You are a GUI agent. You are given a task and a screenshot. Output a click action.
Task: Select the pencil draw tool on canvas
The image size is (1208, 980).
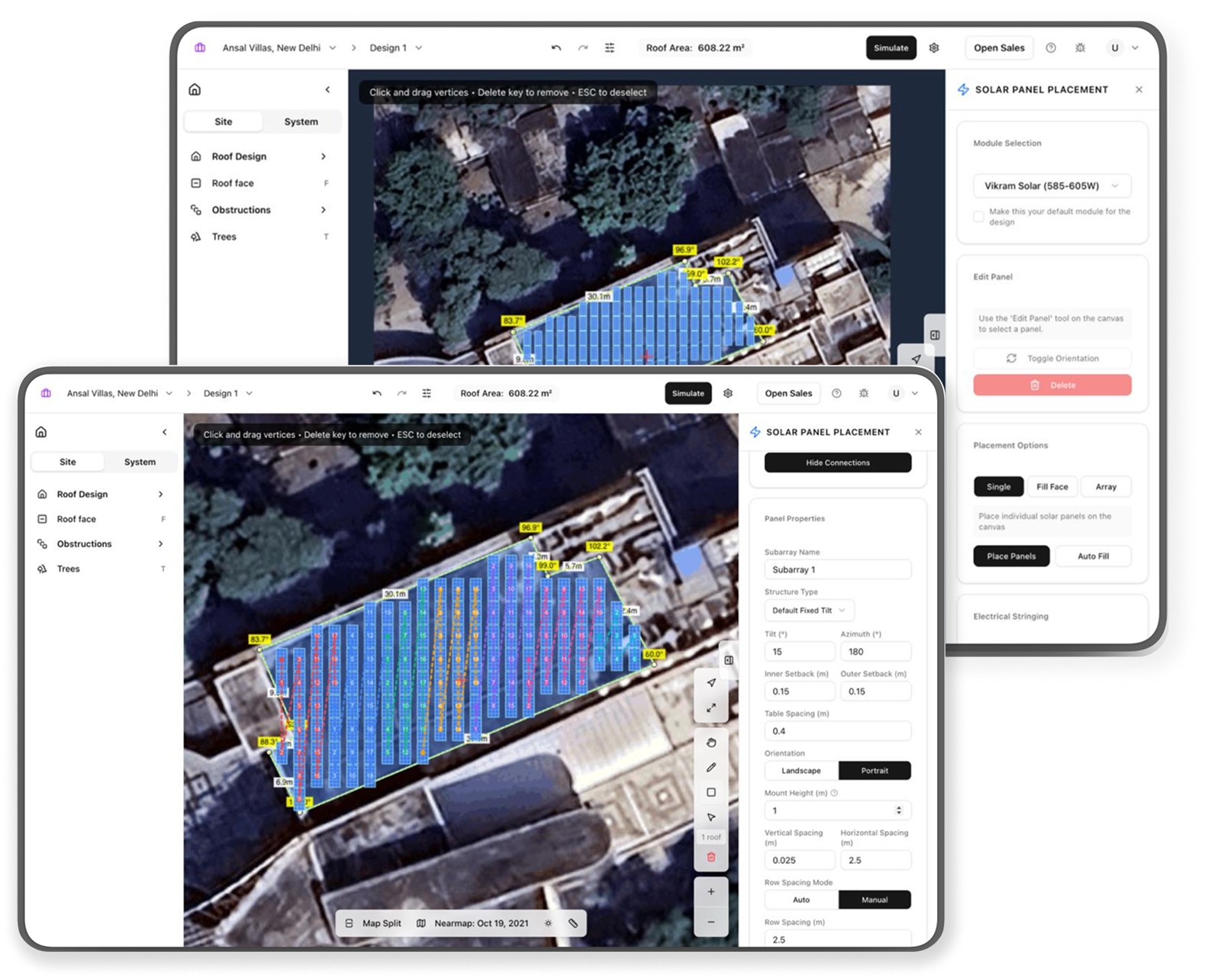point(711,767)
